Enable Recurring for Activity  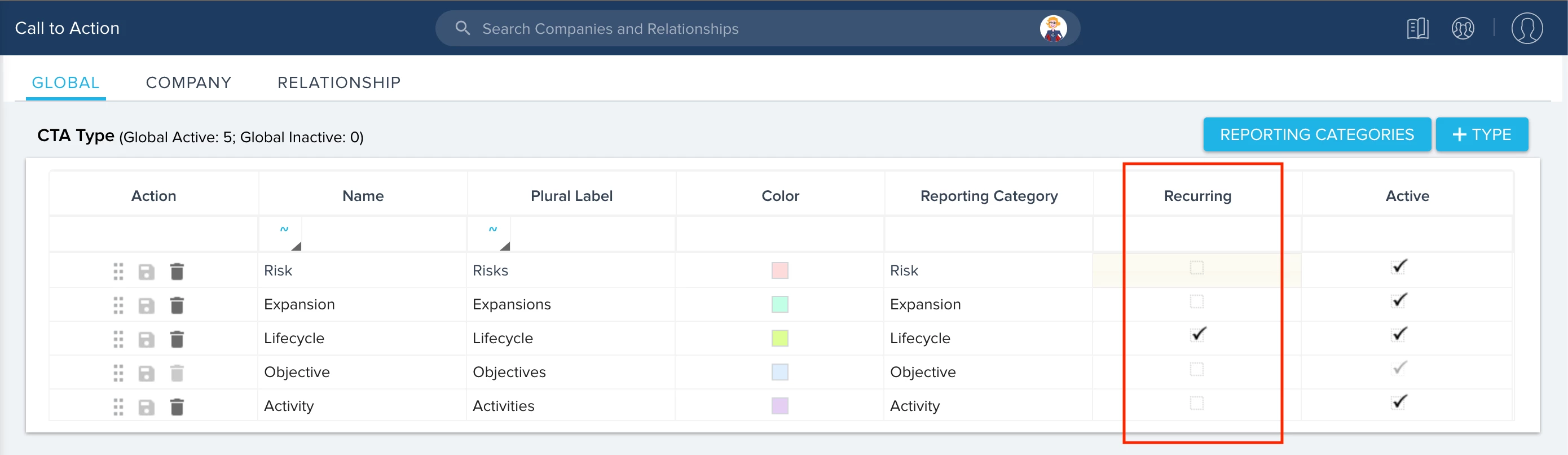point(1197,403)
